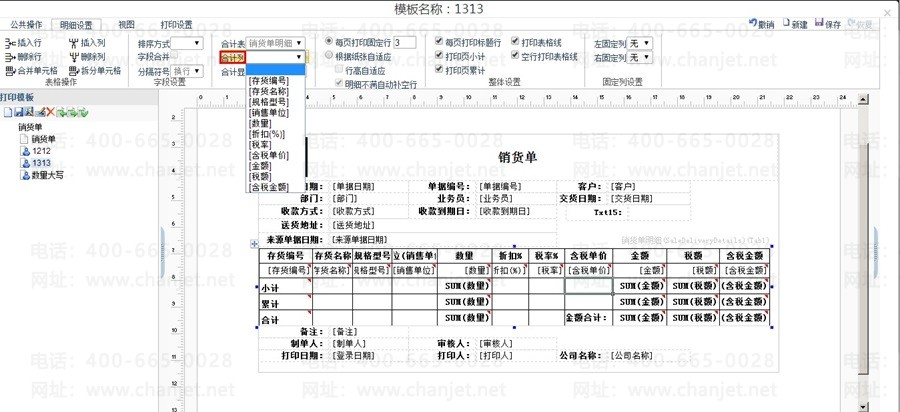
Task: Choose [数量] in dropdown list
Action: (259, 123)
